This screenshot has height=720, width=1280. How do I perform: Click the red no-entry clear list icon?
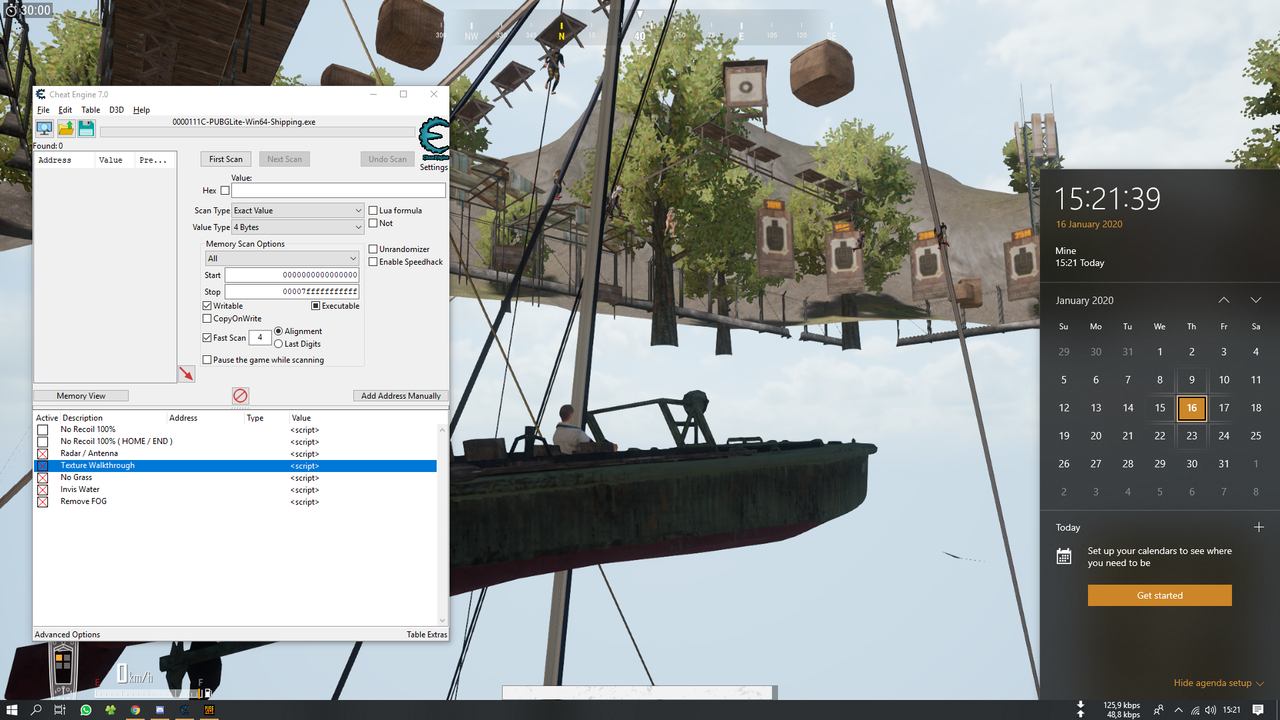(x=240, y=396)
